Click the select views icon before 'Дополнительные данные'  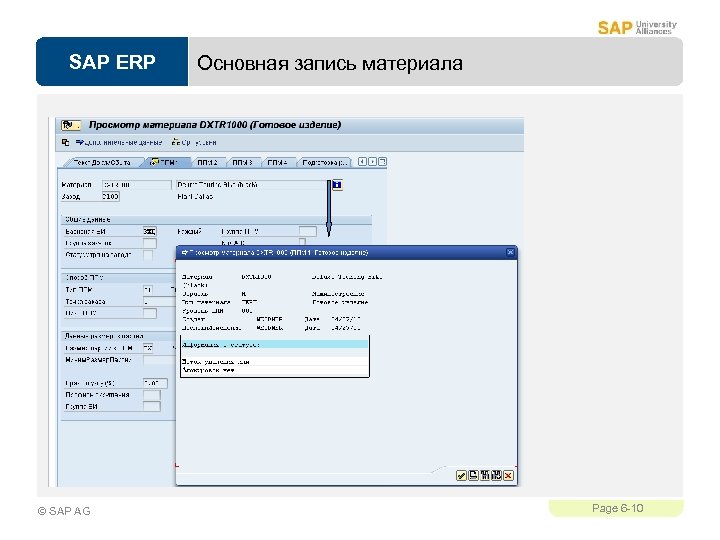pyautogui.click(x=66, y=142)
